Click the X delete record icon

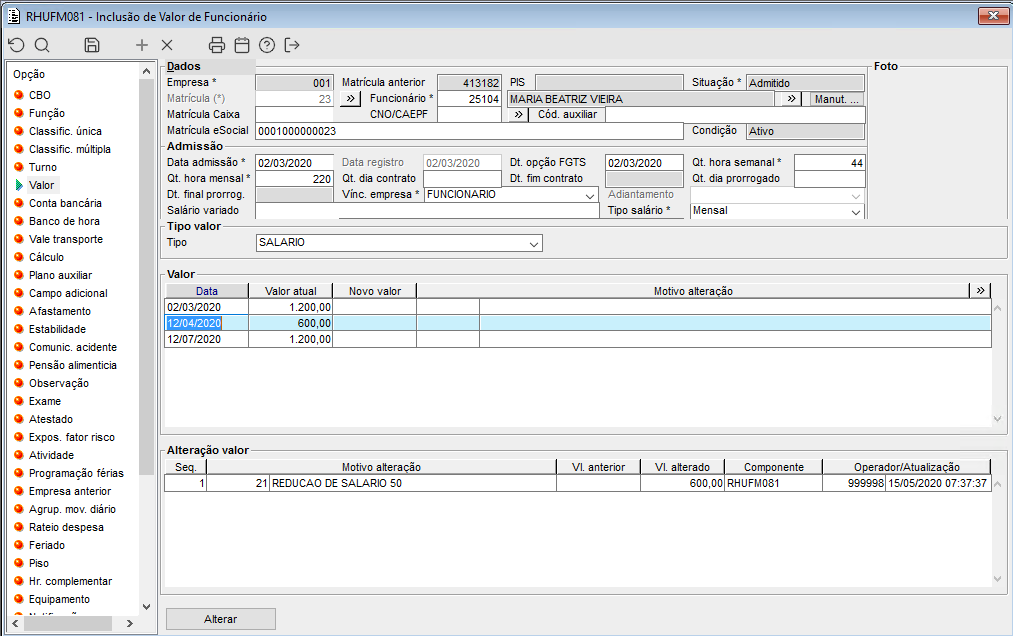[x=167, y=45]
